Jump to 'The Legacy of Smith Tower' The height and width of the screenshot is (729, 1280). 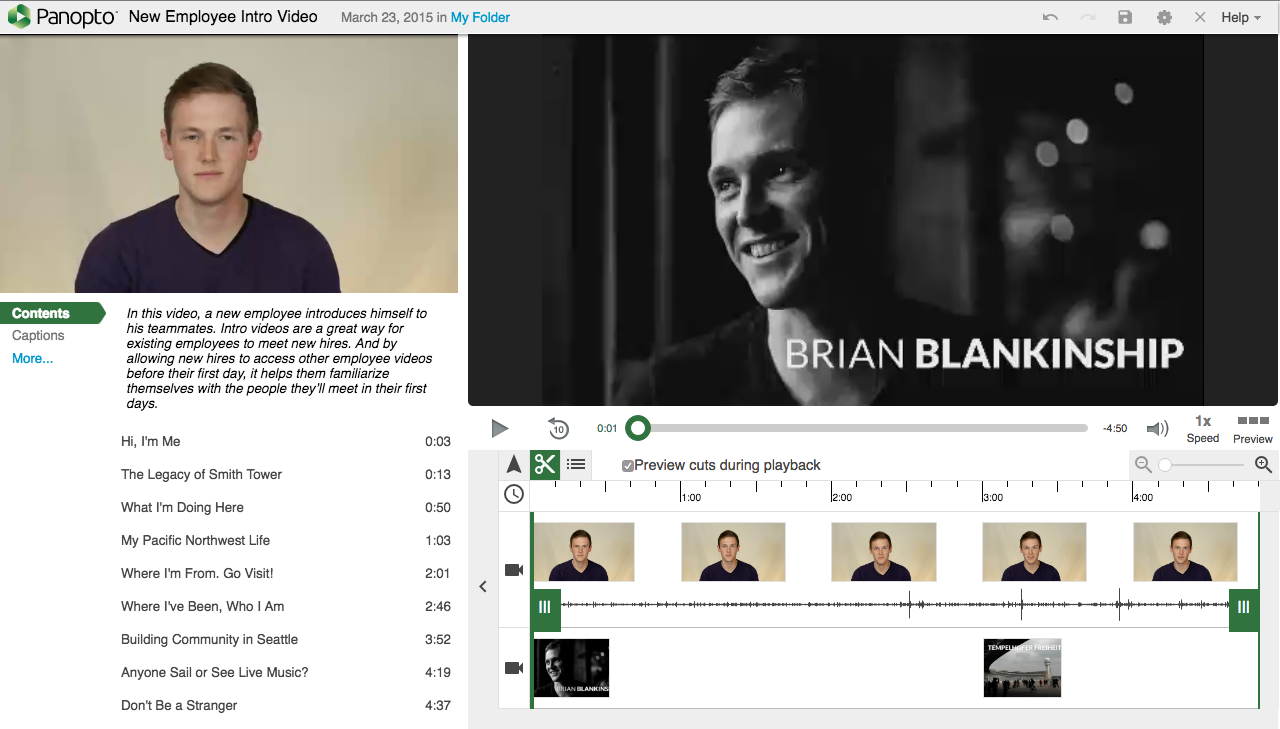(x=286, y=474)
